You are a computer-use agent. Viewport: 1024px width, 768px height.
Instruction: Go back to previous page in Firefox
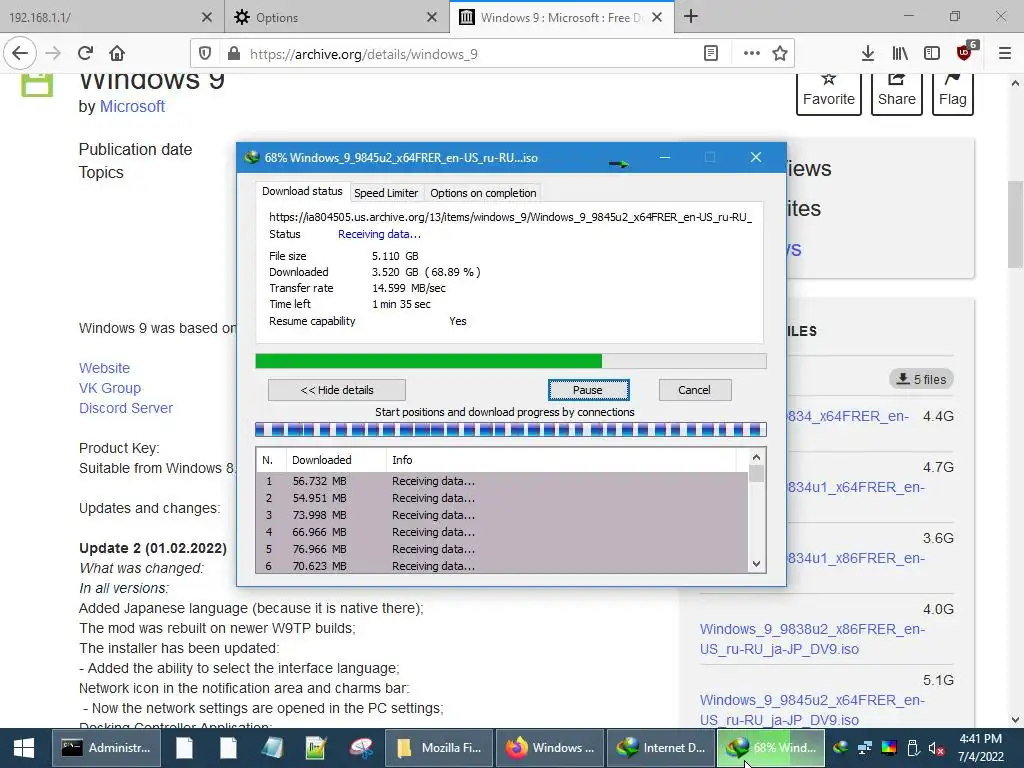coord(20,54)
